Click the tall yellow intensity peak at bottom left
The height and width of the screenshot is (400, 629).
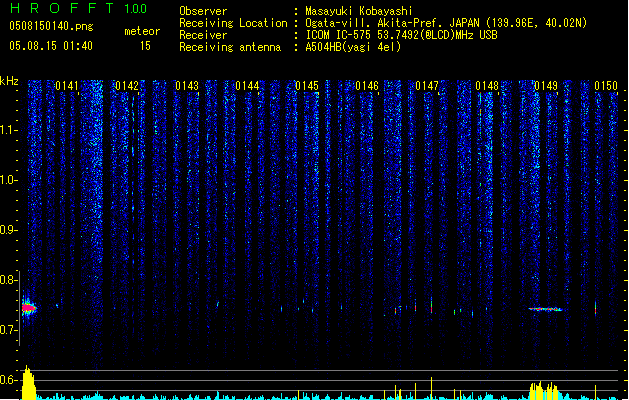coord(28,382)
